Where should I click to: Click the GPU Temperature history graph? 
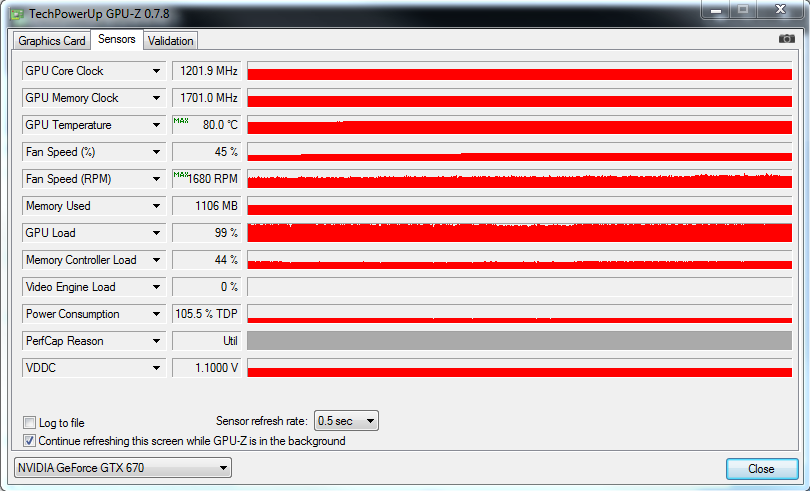pyautogui.click(x=520, y=125)
